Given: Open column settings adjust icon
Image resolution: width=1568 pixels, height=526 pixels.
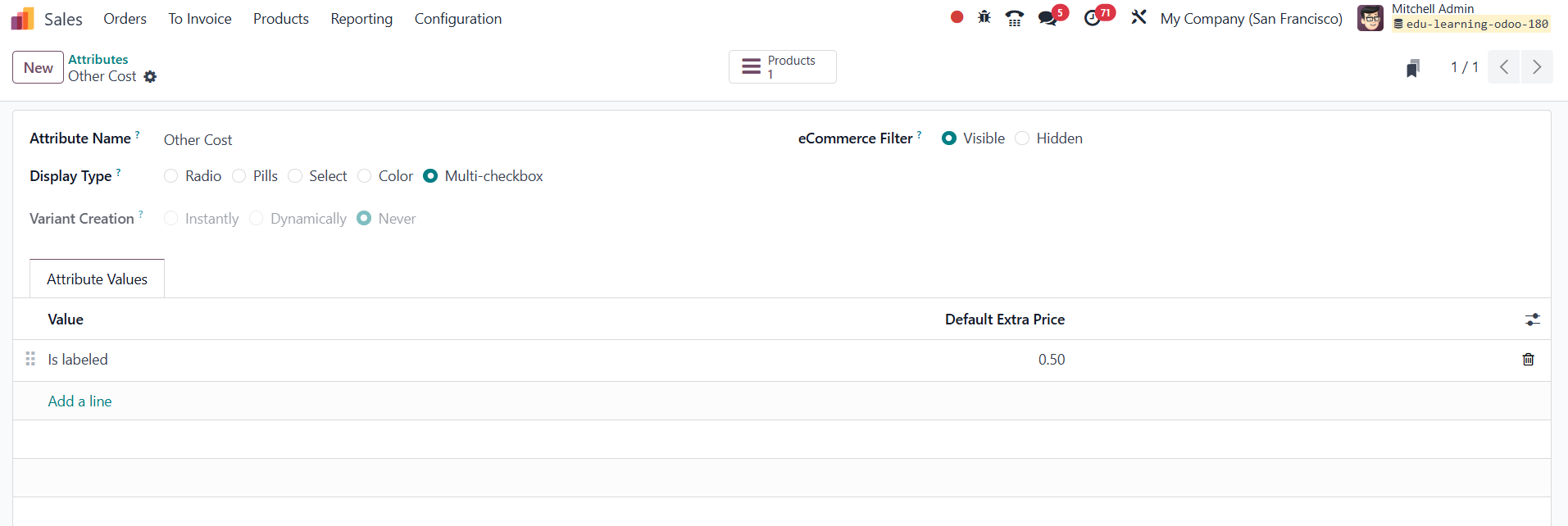Looking at the screenshot, I should [1532, 320].
